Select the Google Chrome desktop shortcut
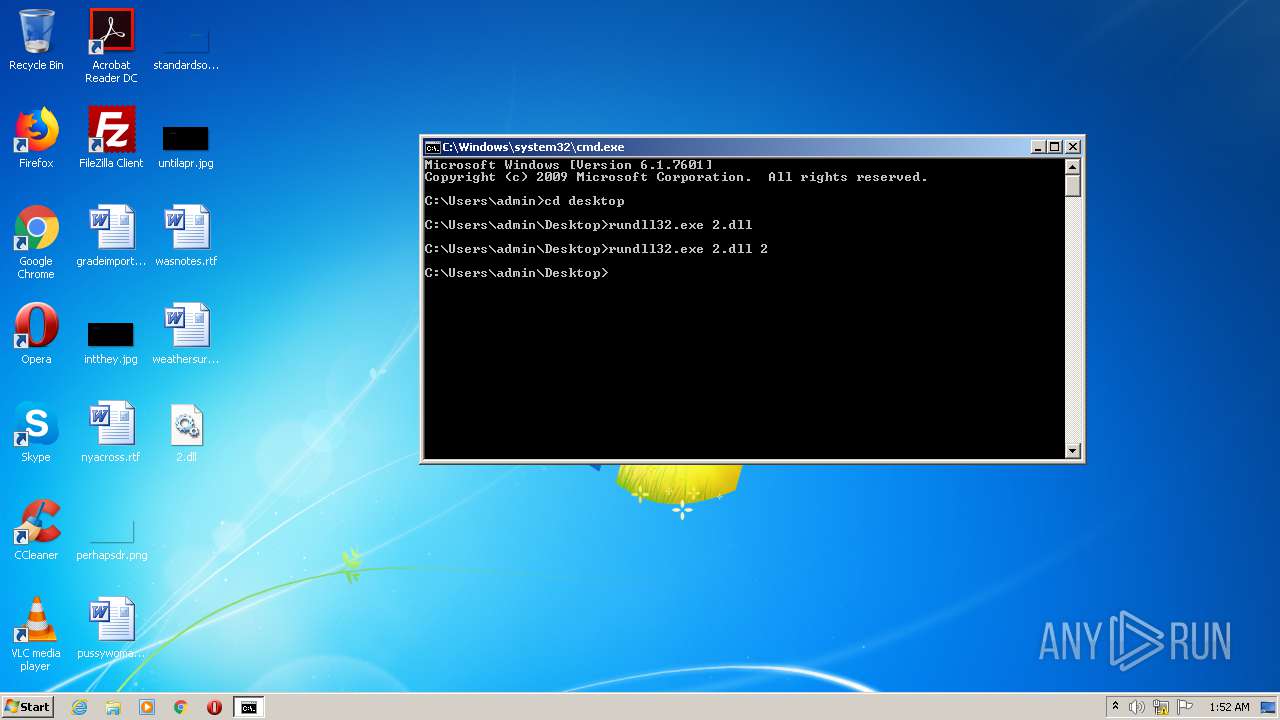This screenshot has height=720, width=1280. pyautogui.click(x=36, y=242)
